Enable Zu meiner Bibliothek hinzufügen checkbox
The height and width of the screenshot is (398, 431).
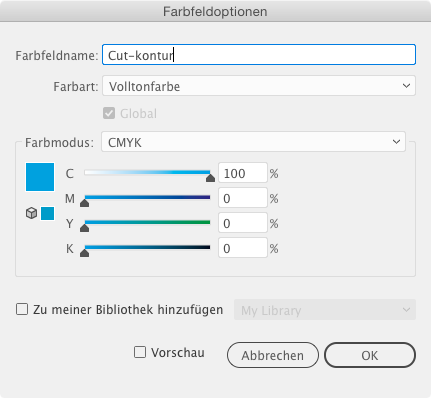point(22,309)
